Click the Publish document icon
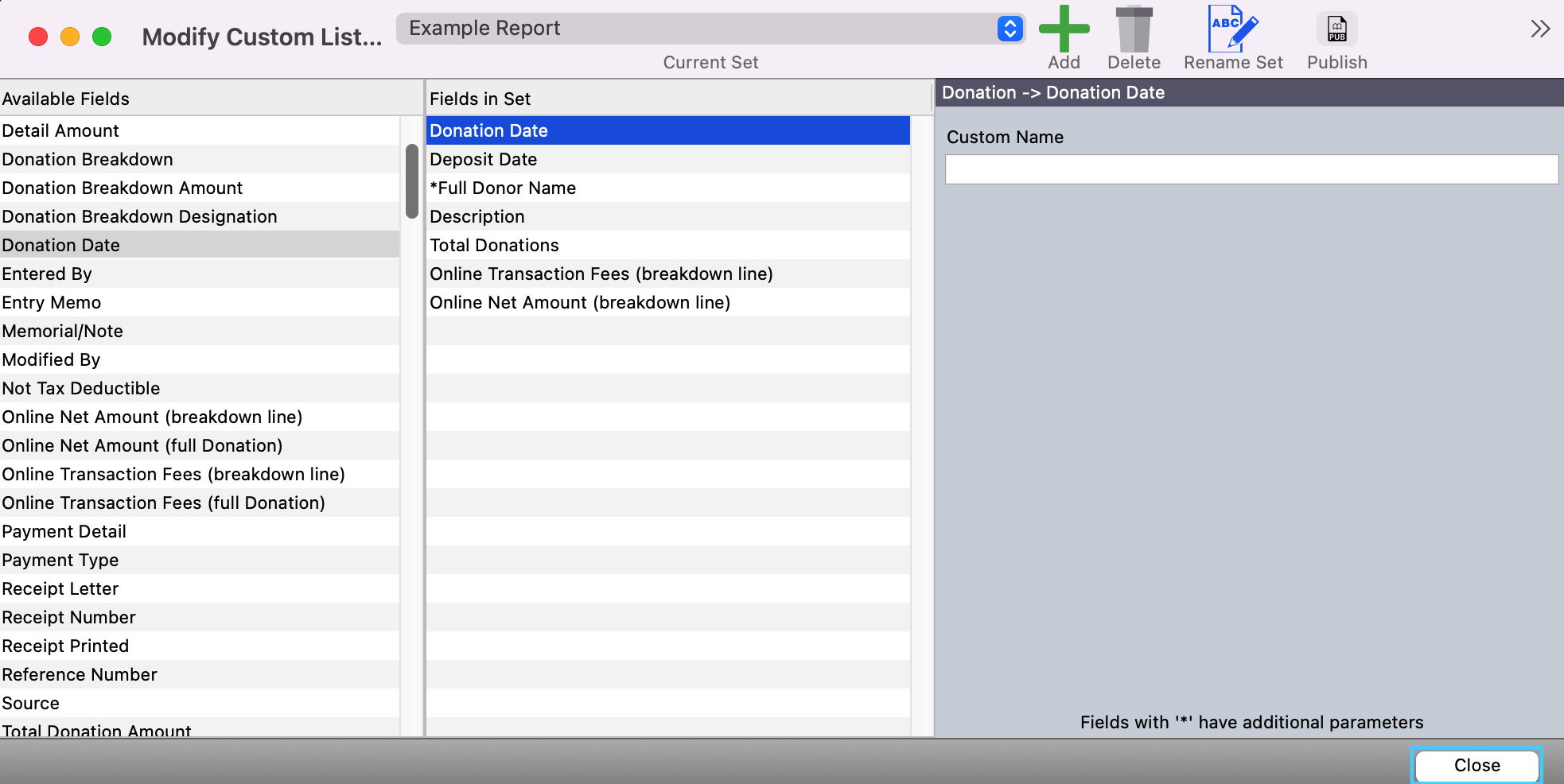Image resolution: width=1564 pixels, height=784 pixels. [1336, 29]
